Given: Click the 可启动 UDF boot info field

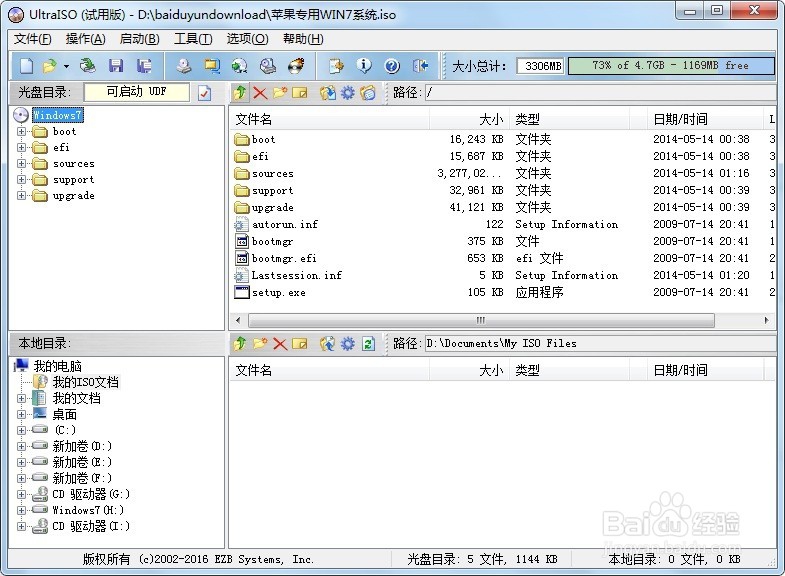Looking at the screenshot, I should 137,92.
